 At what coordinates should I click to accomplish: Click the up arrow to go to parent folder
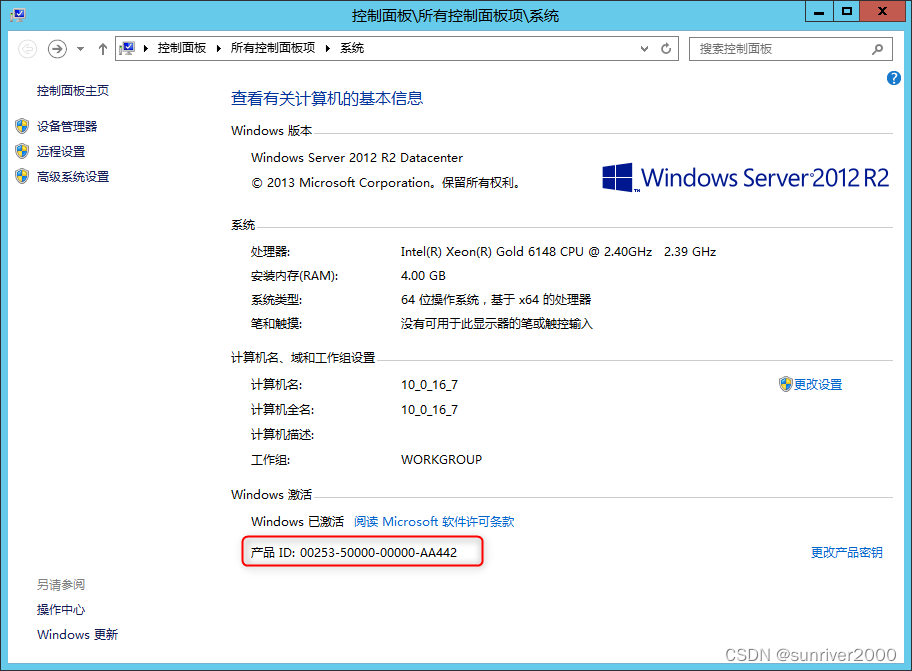coord(102,48)
